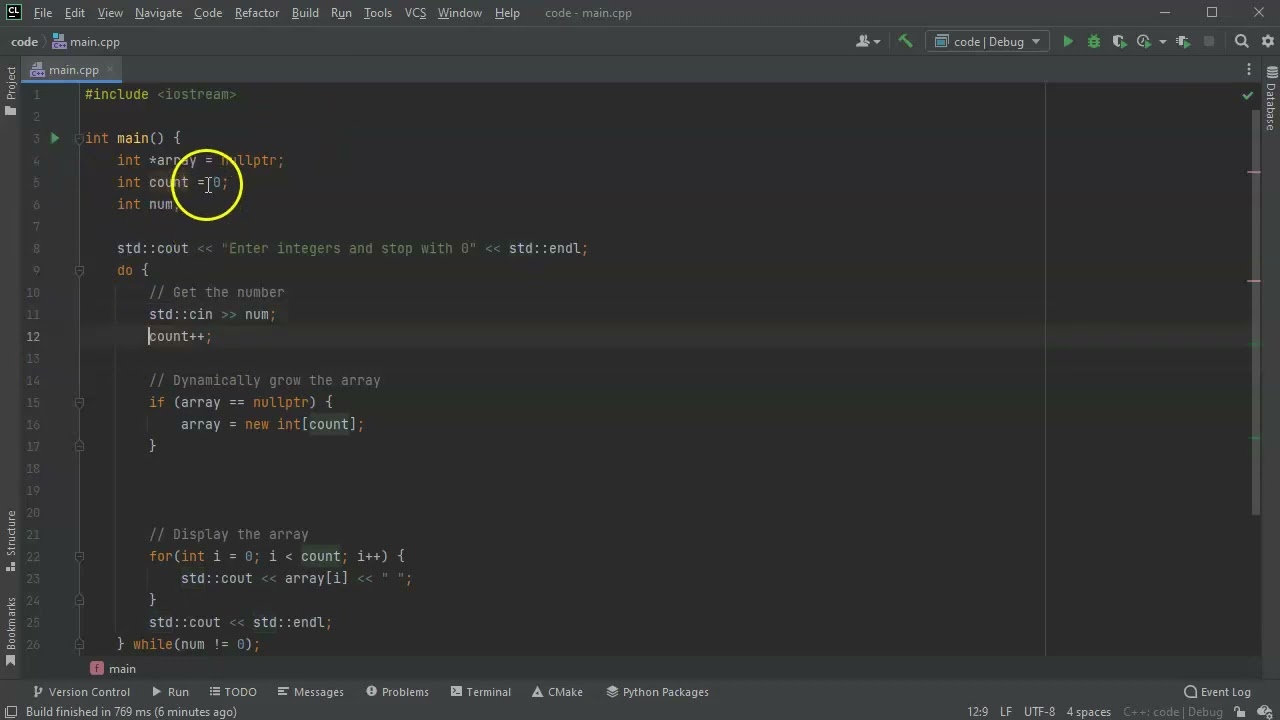Image resolution: width=1280 pixels, height=720 pixels.
Task: Click the main breadcrumb below the editor
Action: (122, 669)
